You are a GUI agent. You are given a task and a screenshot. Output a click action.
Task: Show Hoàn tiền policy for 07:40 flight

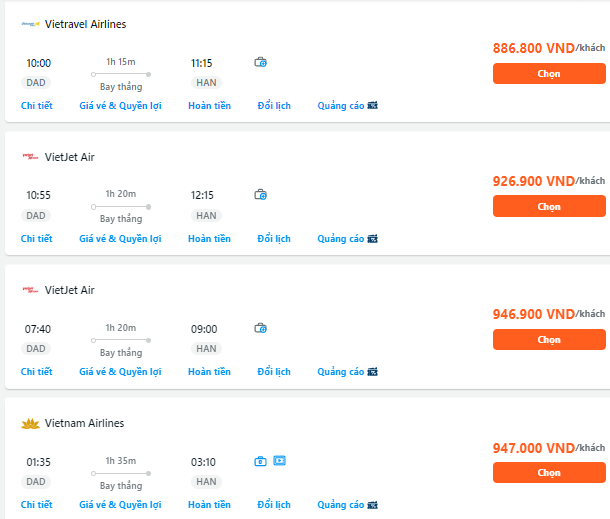(209, 372)
